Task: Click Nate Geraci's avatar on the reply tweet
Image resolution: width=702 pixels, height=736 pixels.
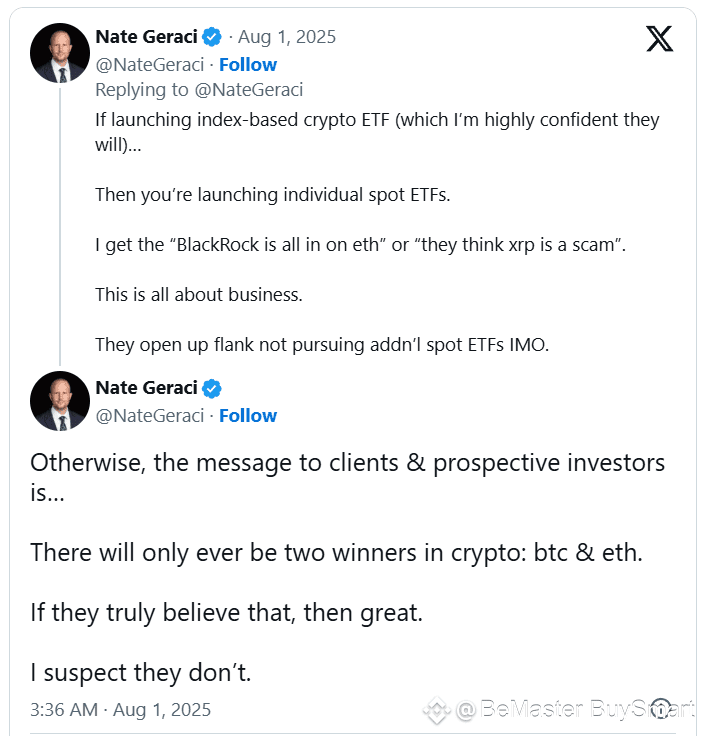Action: coord(60,53)
